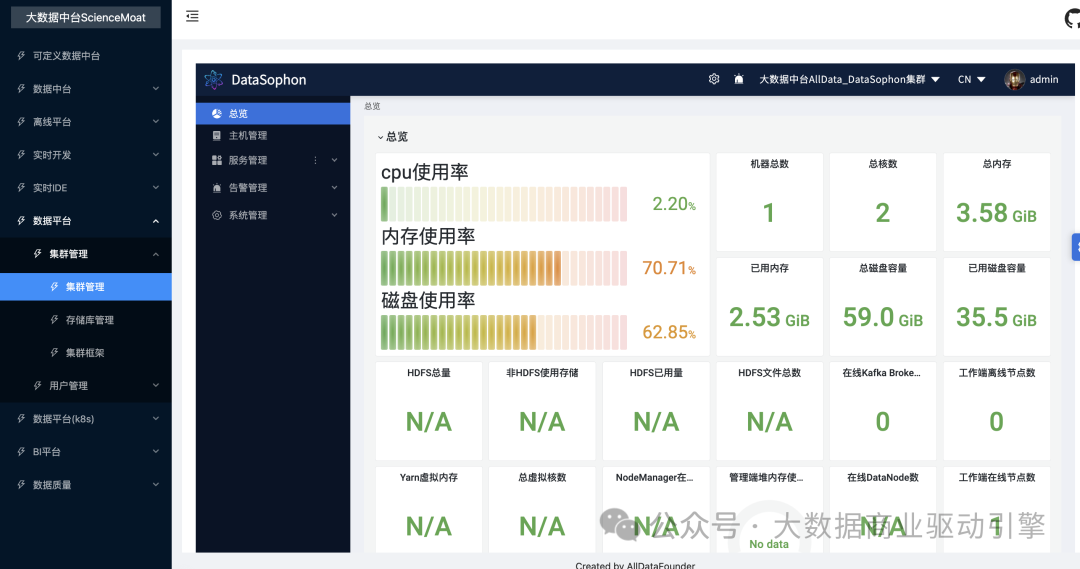Click the 内存使用率 usage progress bar
Image resolution: width=1080 pixels, height=569 pixels.
click(x=504, y=268)
